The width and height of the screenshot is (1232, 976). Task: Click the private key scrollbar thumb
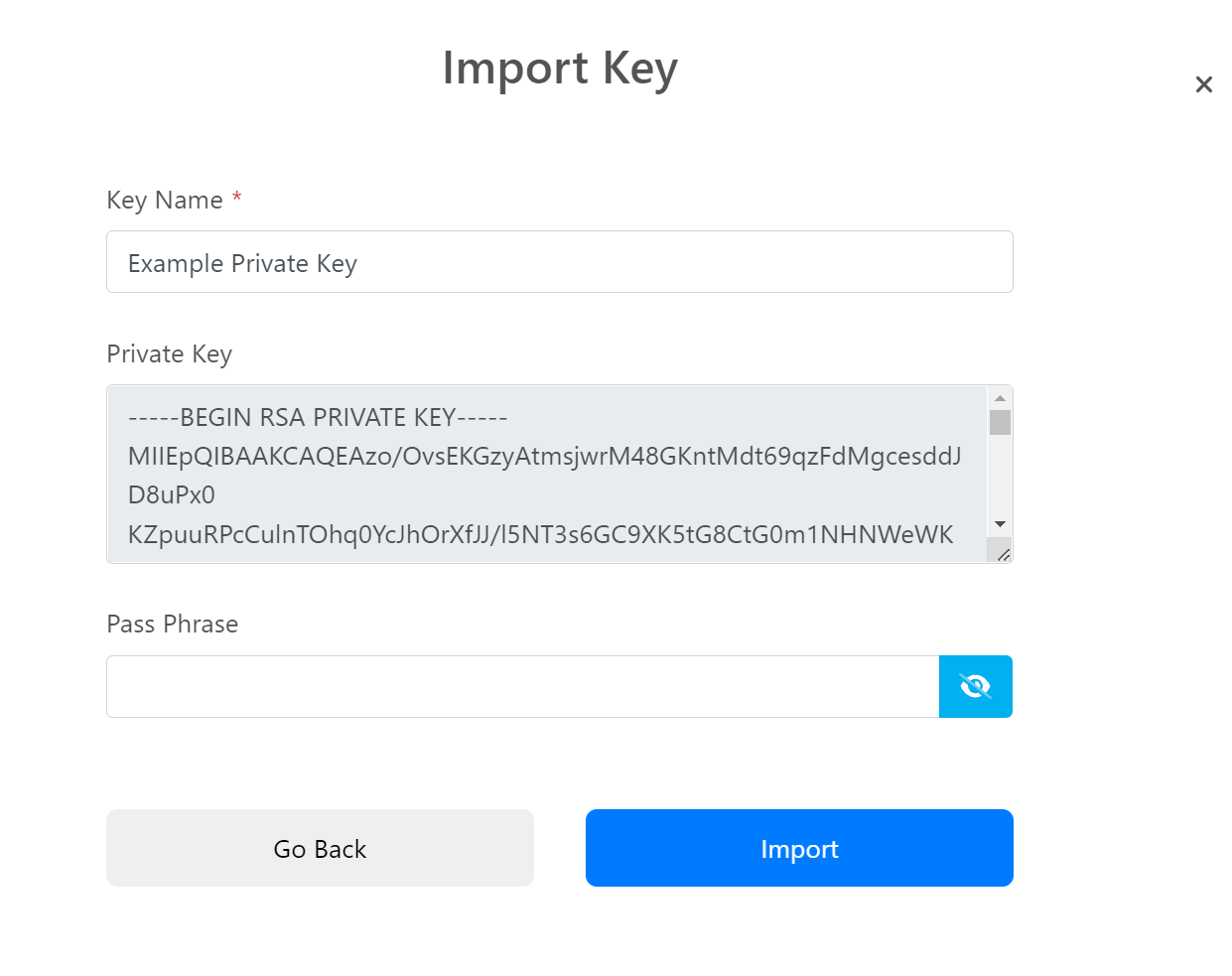(x=1000, y=422)
